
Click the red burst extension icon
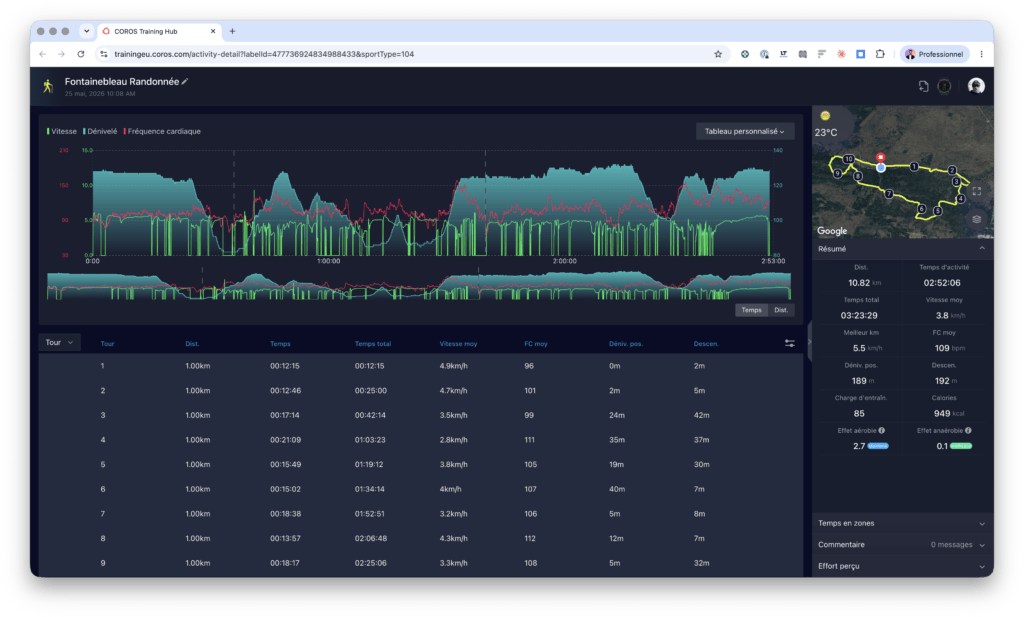[841, 54]
